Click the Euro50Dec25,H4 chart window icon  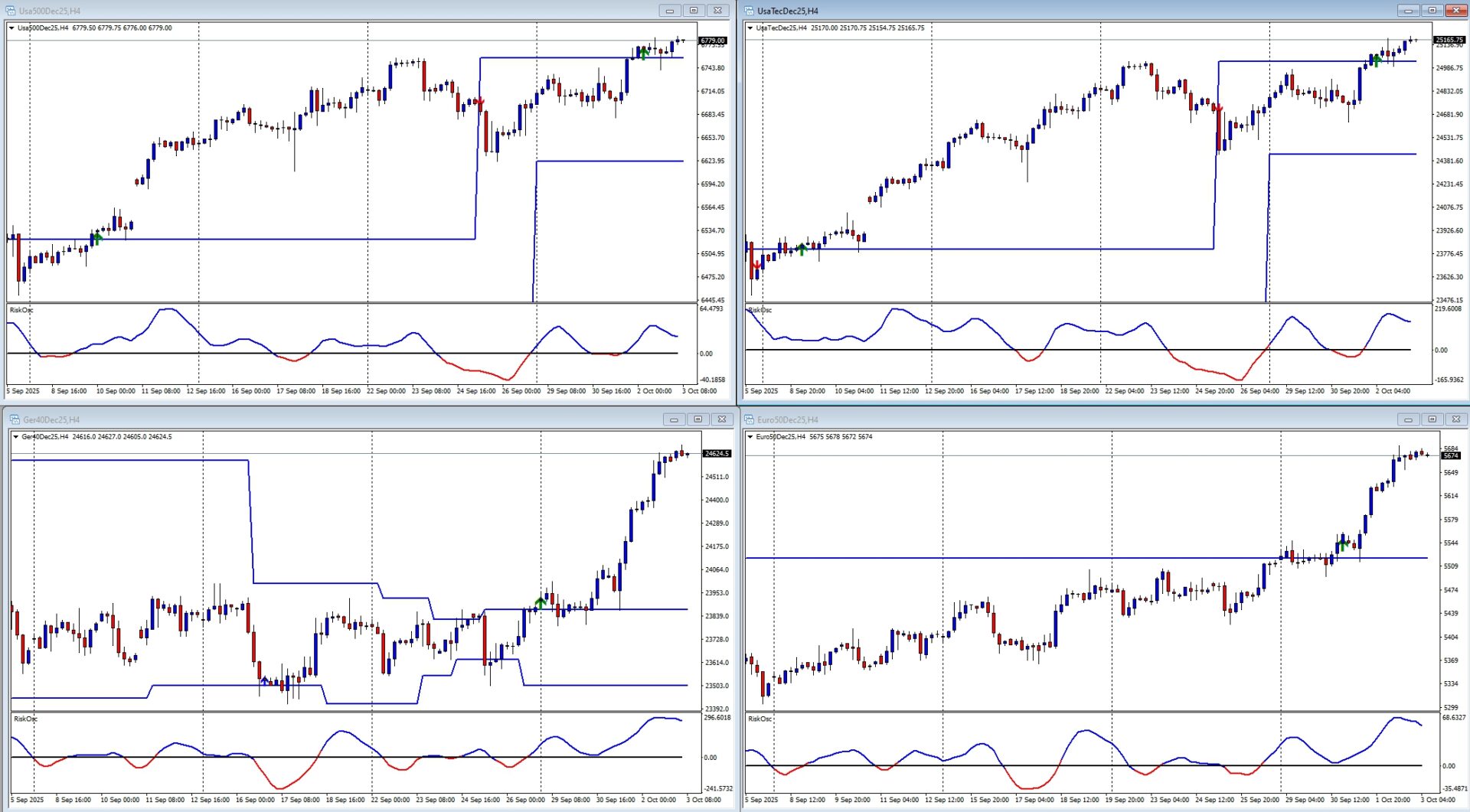pos(749,419)
